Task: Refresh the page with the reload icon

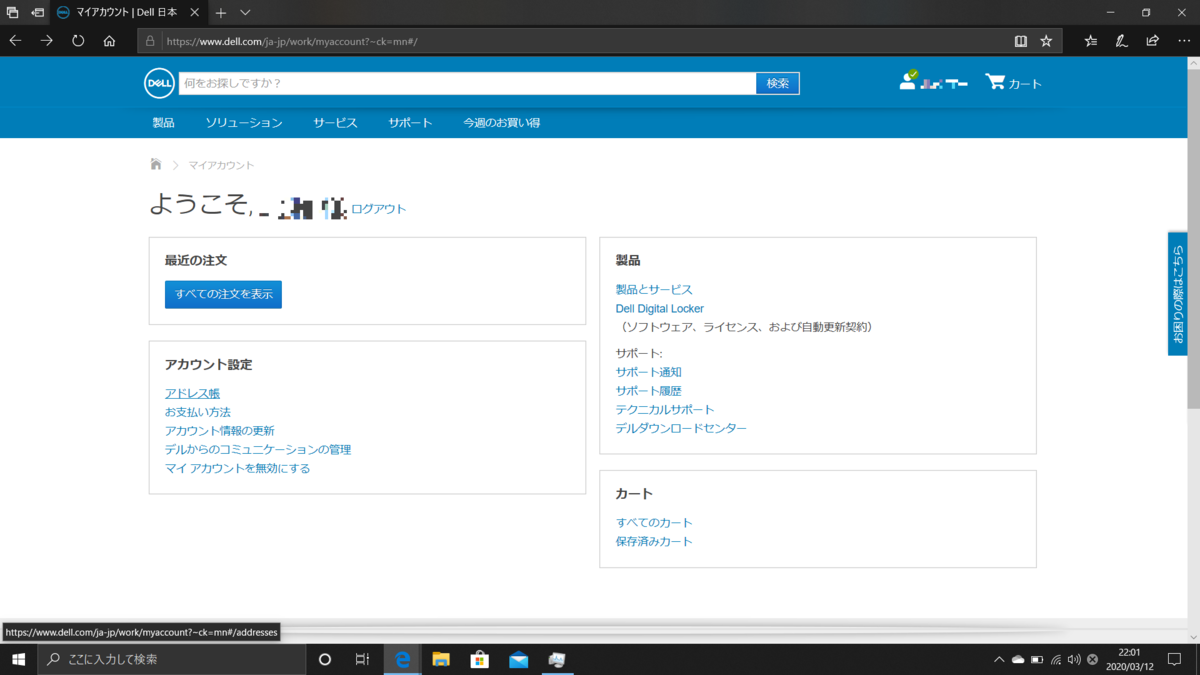Action: pyautogui.click(x=76, y=41)
